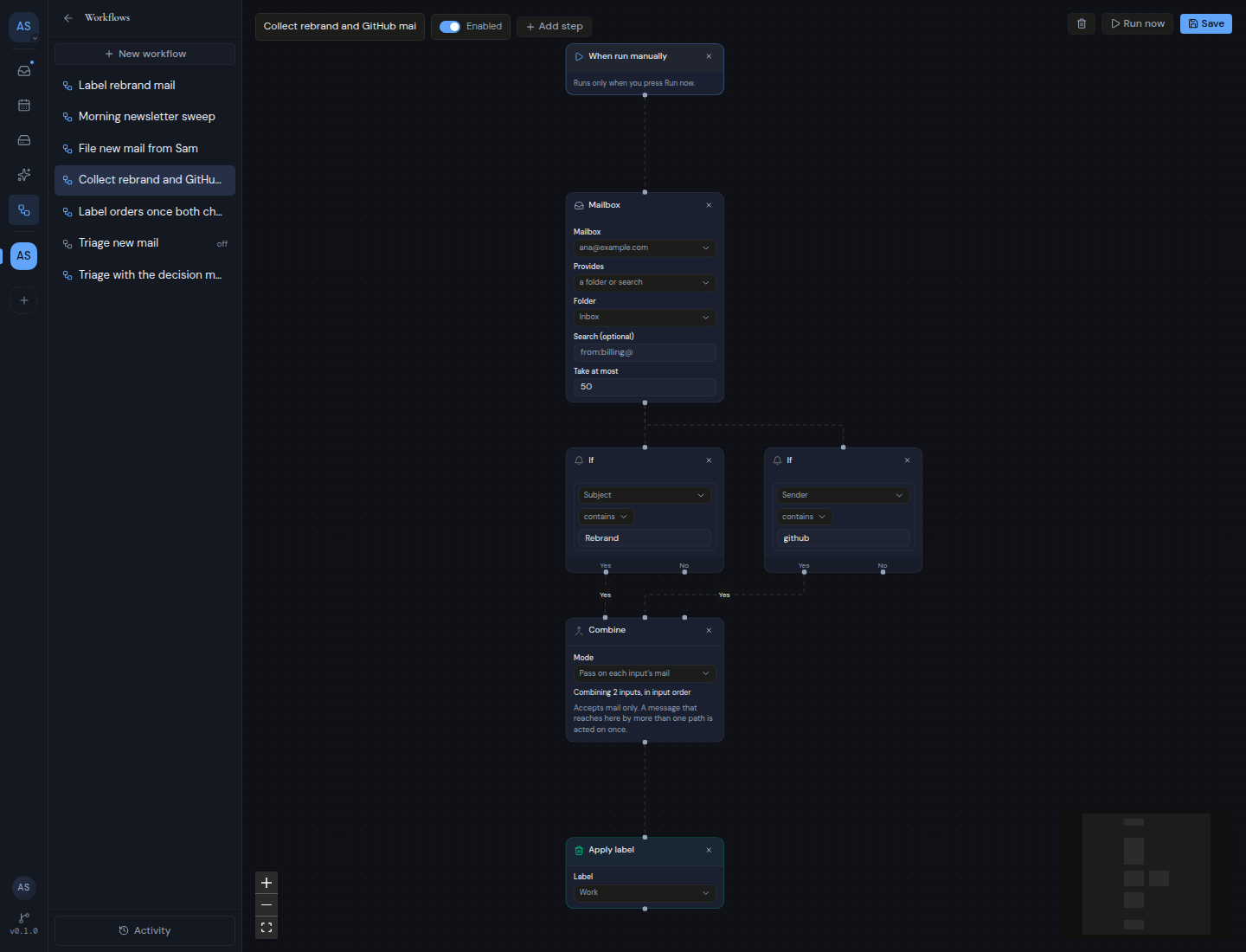Open the Triage new mail workflow

pyautogui.click(x=145, y=243)
